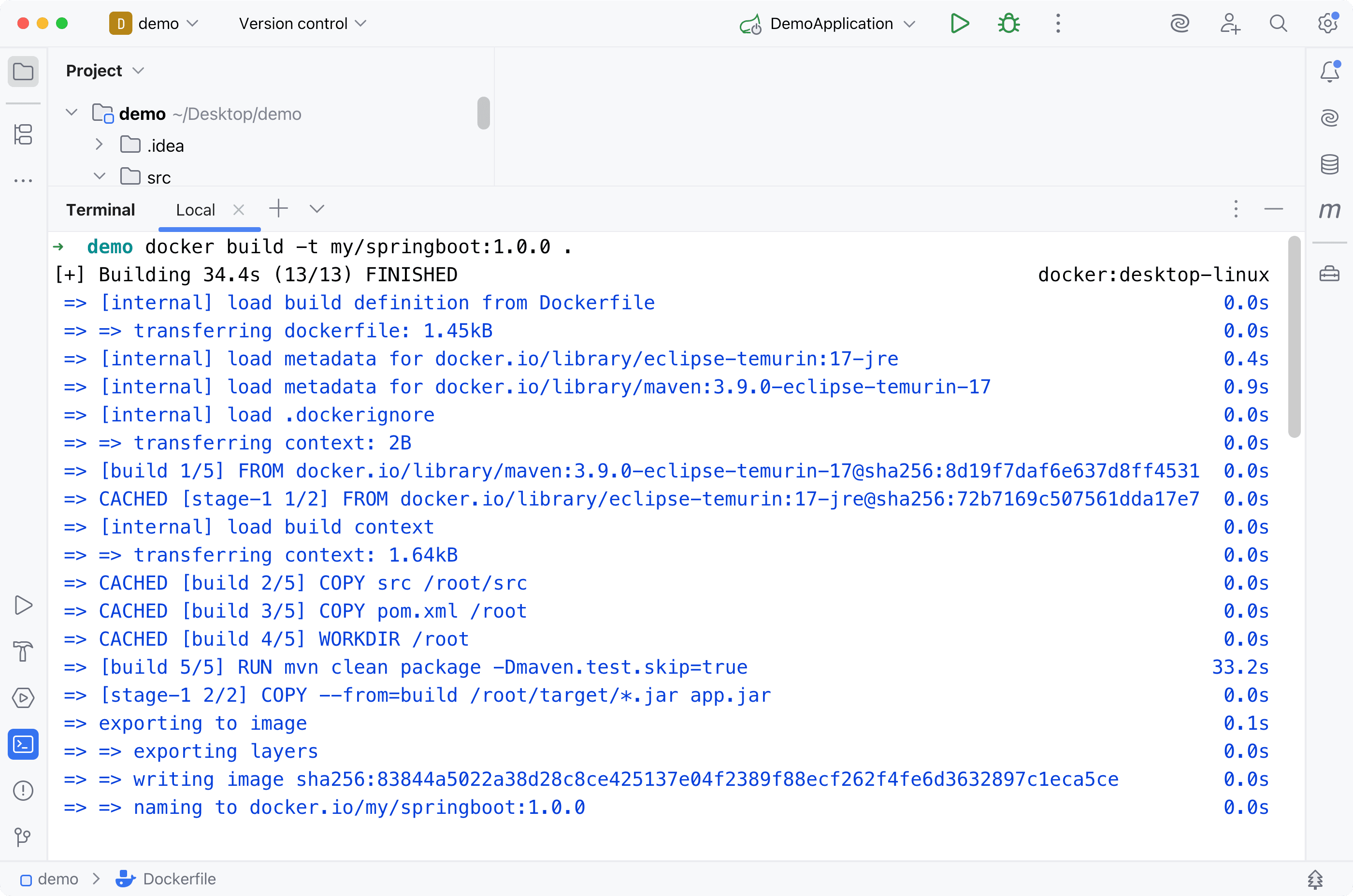Image resolution: width=1353 pixels, height=896 pixels.
Task: Add a new terminal tab
Action: point(278,209)
